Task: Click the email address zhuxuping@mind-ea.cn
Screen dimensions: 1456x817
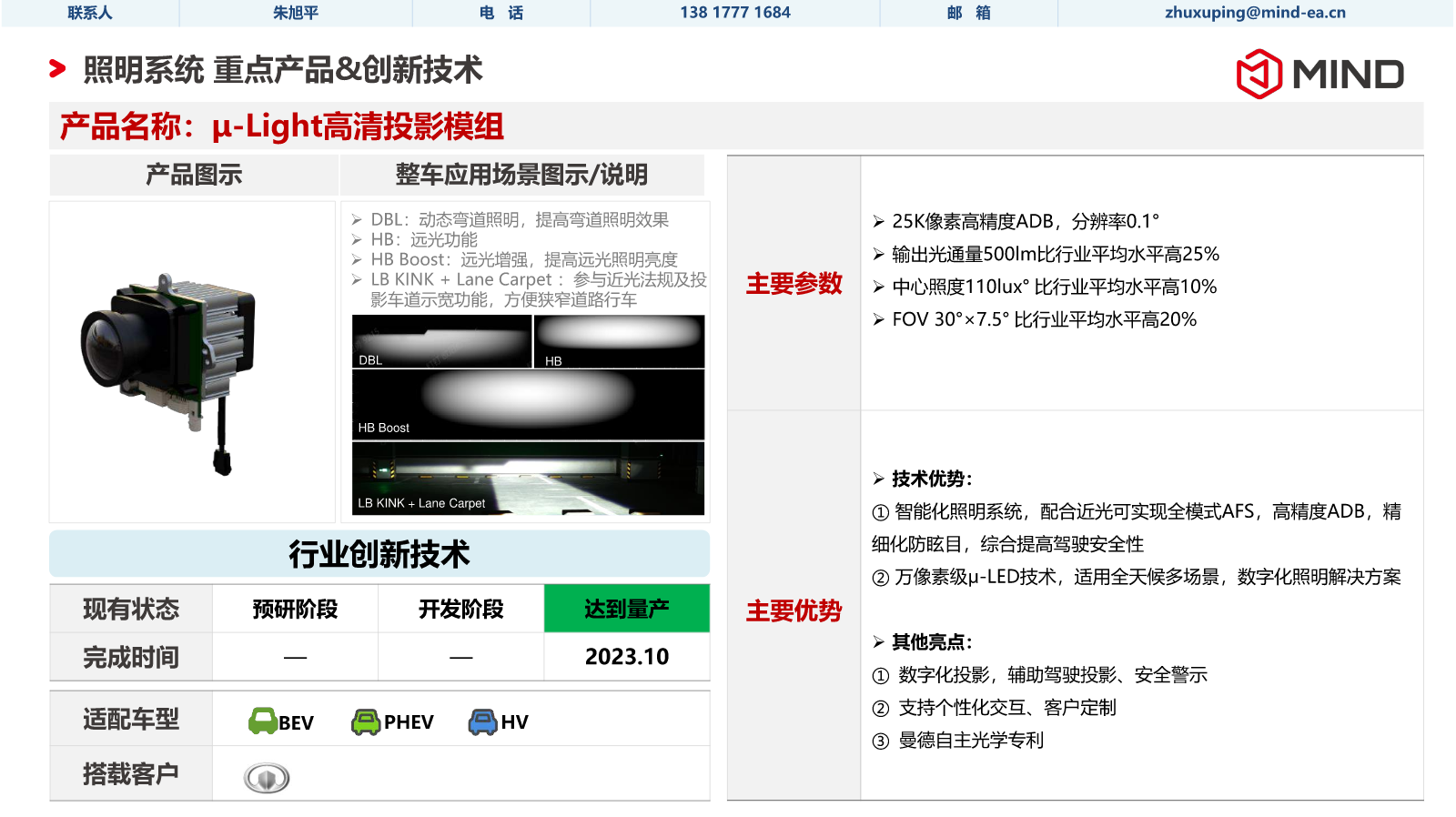Action: [x=1254, y=13]
